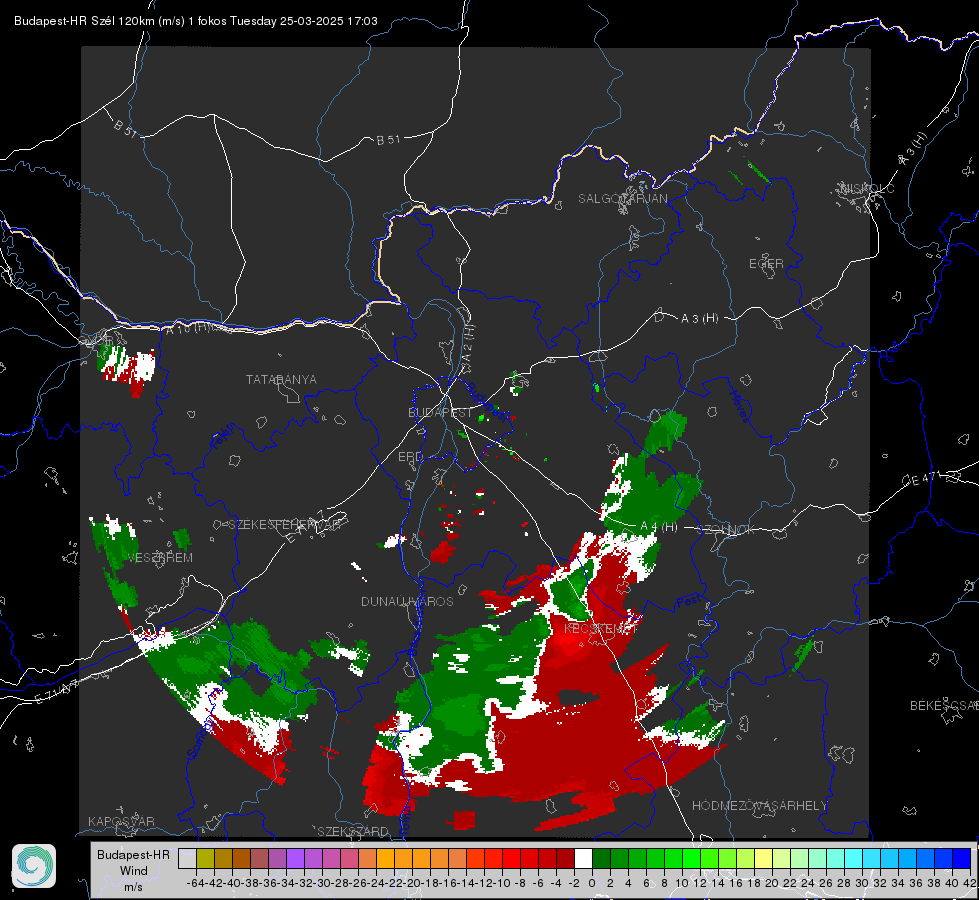This screenshot has height=900, width=979.
Task: Pick the olive swatch between -64 and -42
Action: pyautogui.click(x=205, y=858)
